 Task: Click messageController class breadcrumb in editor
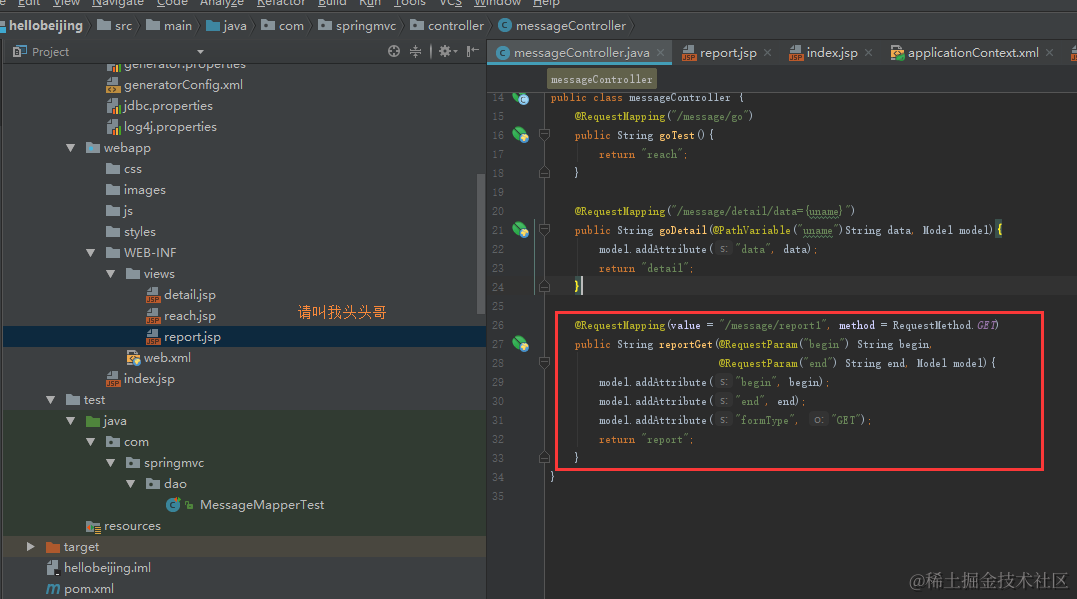click(602, 80)
